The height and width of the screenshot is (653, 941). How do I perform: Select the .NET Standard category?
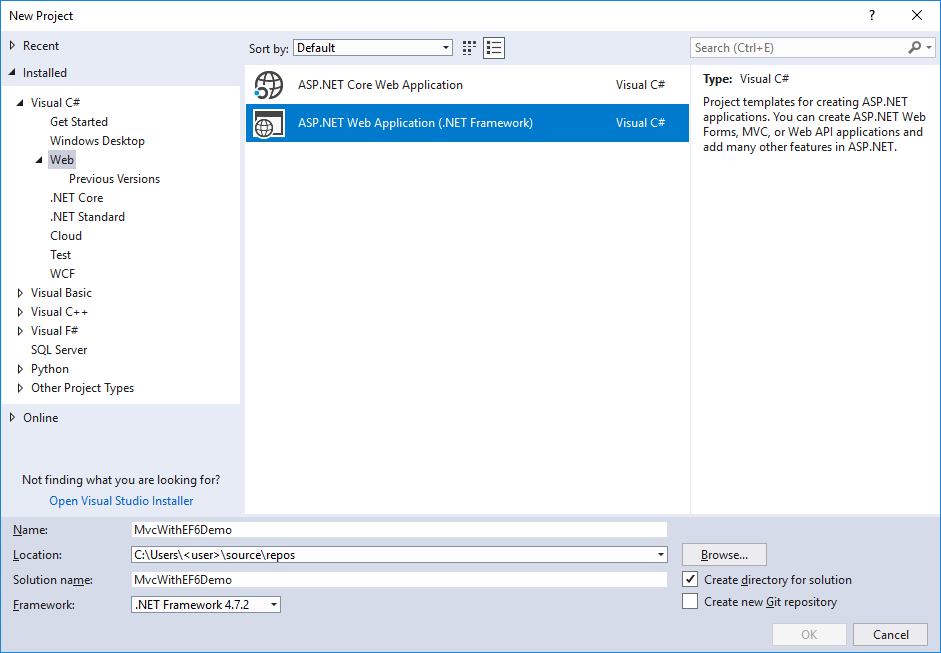[87, 217]
